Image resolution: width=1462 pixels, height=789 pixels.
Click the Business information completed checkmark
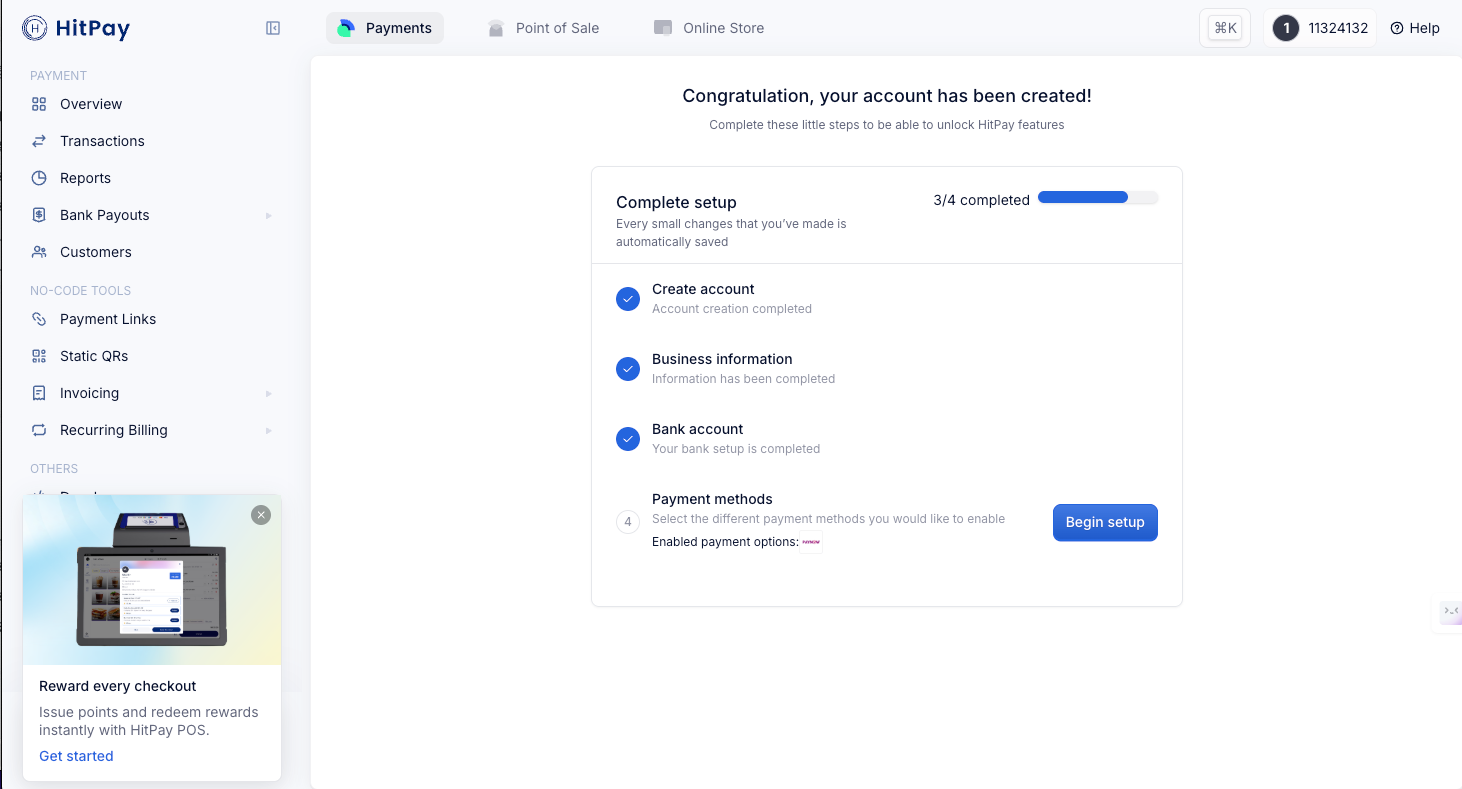point(628,369)
